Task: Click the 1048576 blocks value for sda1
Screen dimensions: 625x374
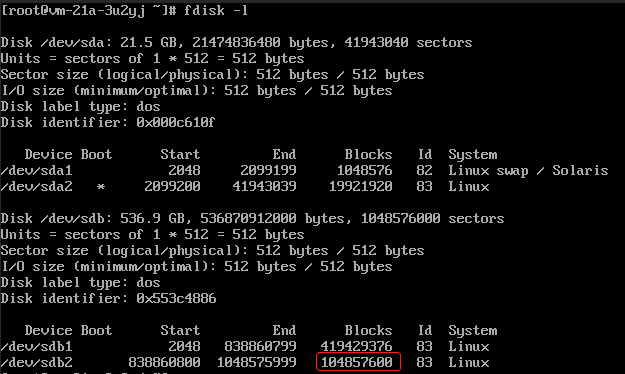Action: 364,171
